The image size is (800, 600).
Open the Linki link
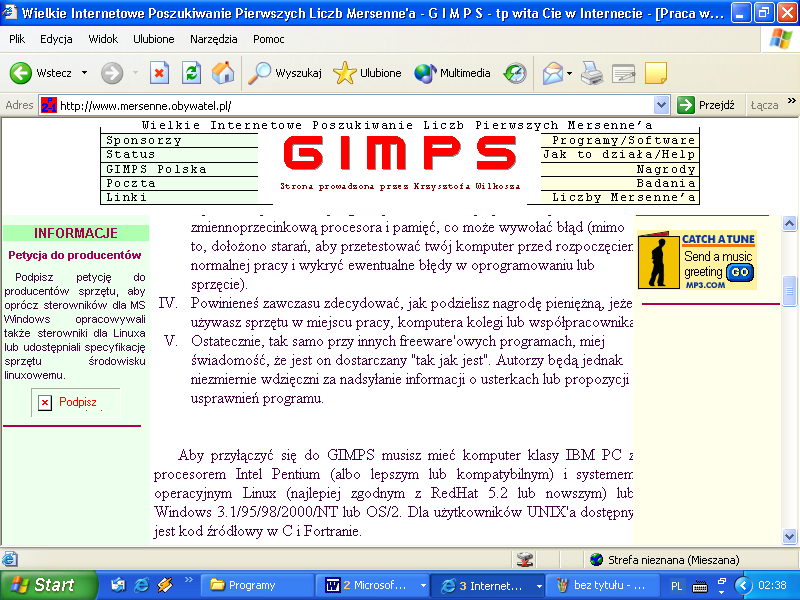coord(126,197)
